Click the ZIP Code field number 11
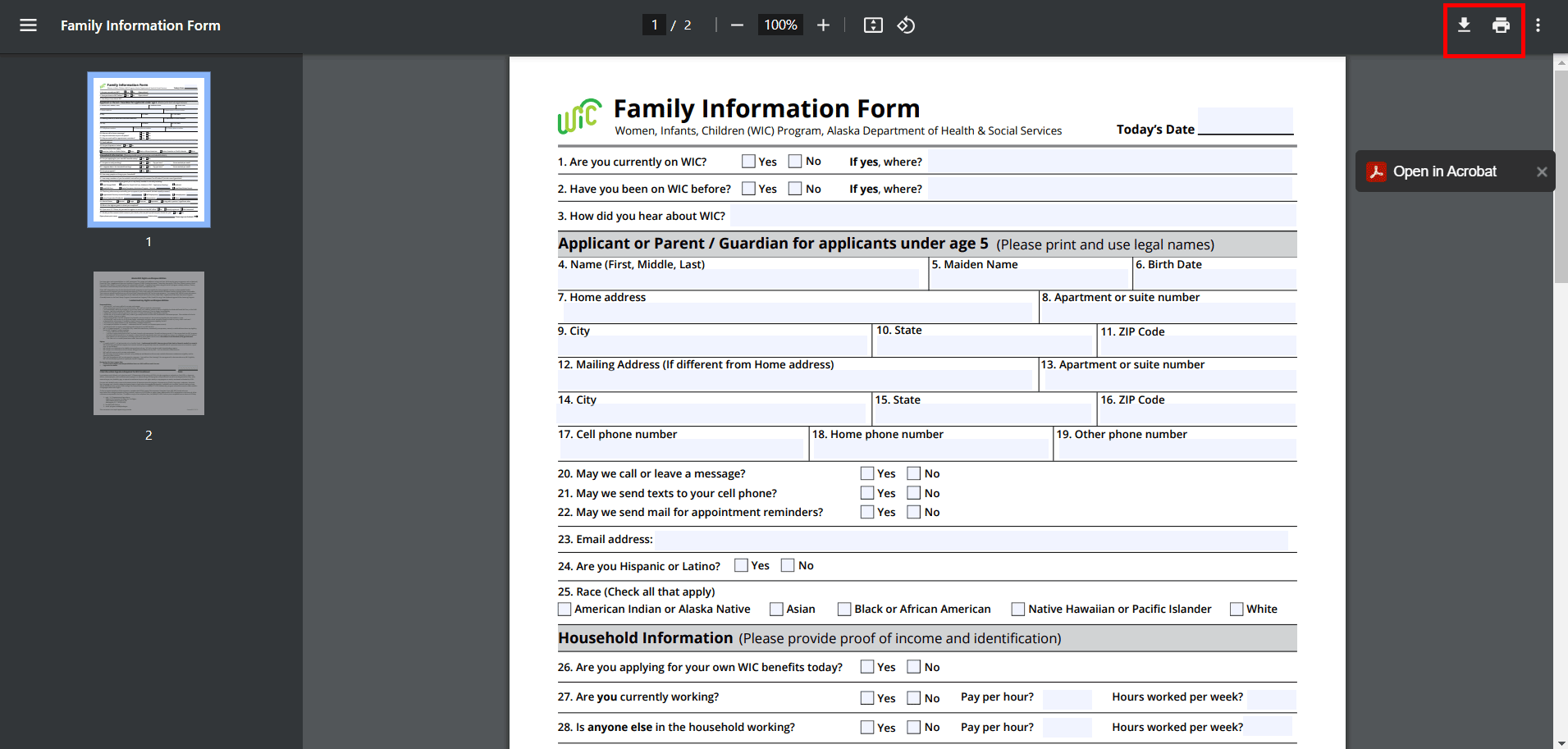Screen dimensions: 1568x749 tap(1198, 345)
